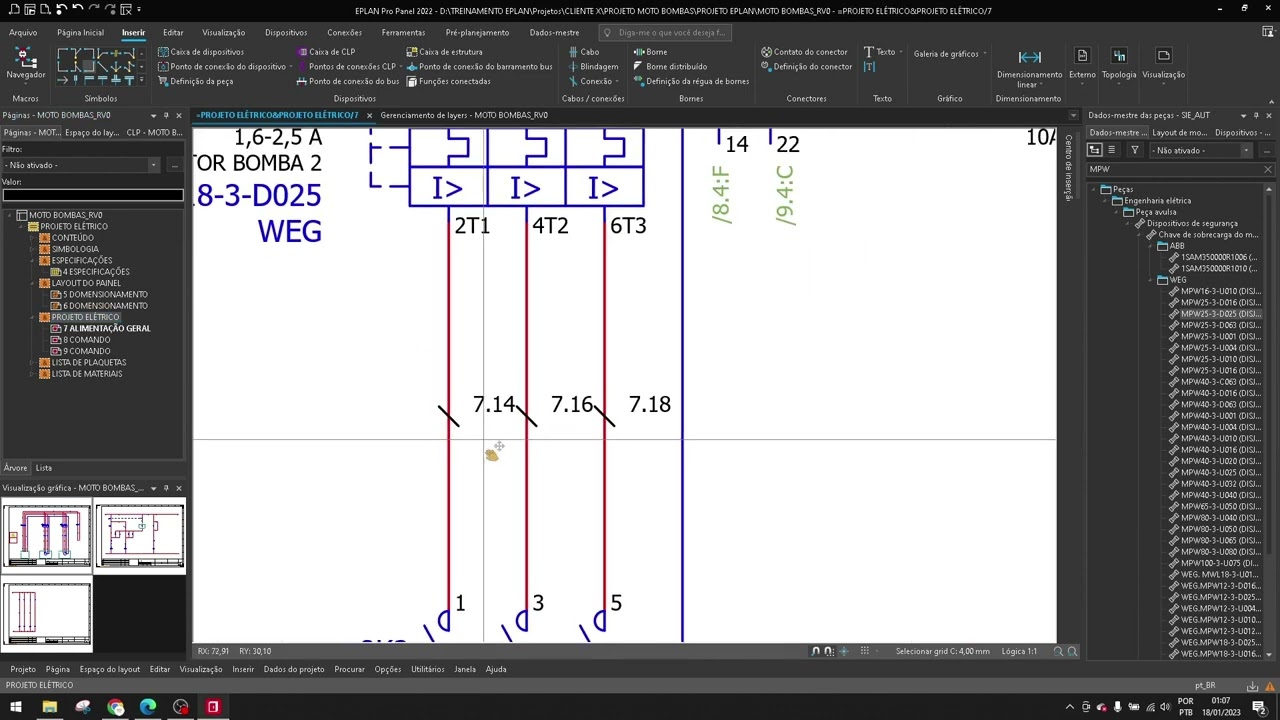Insert Ponto de conexão do dispositivo
Viewport: 1280px width, 720px height.
tap(222, 67)
